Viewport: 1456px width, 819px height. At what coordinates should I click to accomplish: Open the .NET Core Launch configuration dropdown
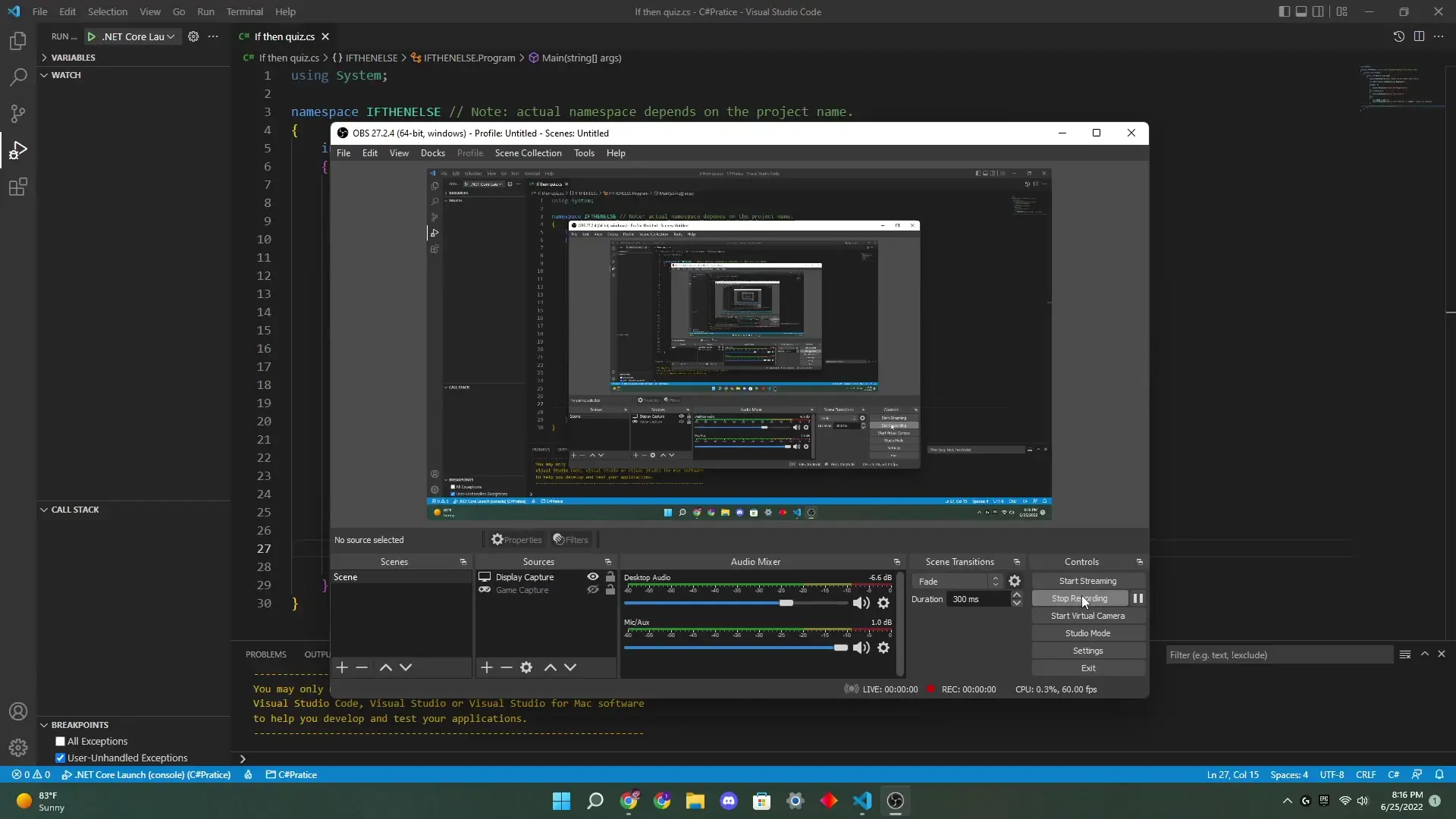170,36
